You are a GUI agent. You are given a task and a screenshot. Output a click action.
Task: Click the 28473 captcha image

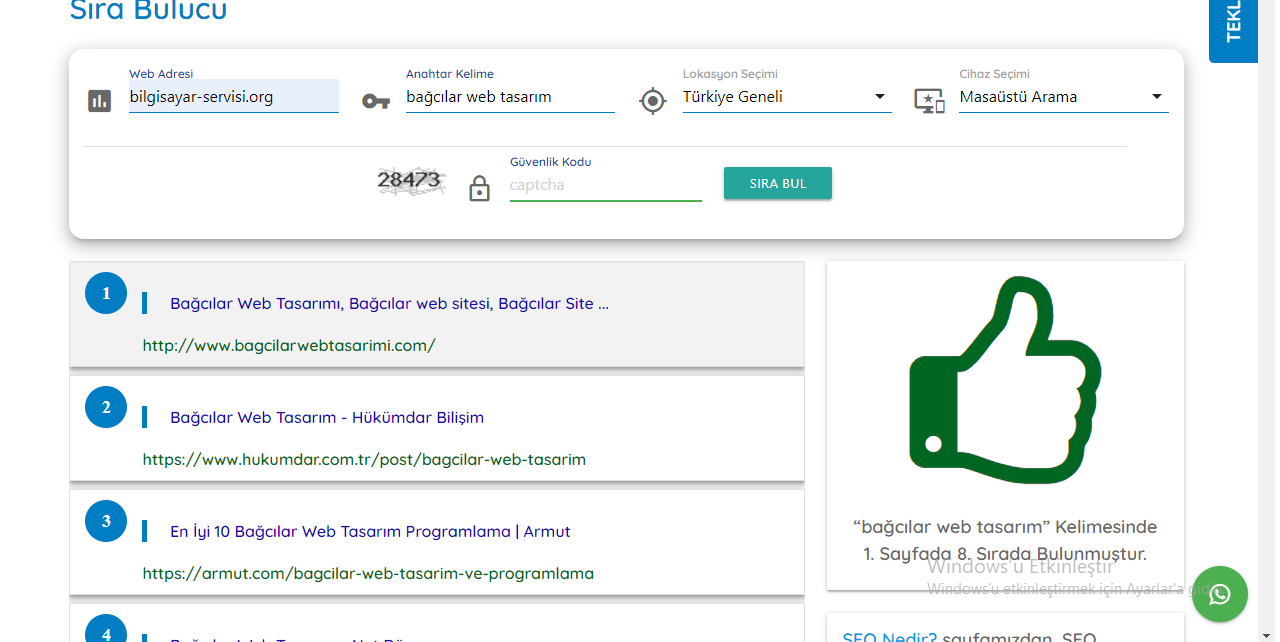coord(411,181)
